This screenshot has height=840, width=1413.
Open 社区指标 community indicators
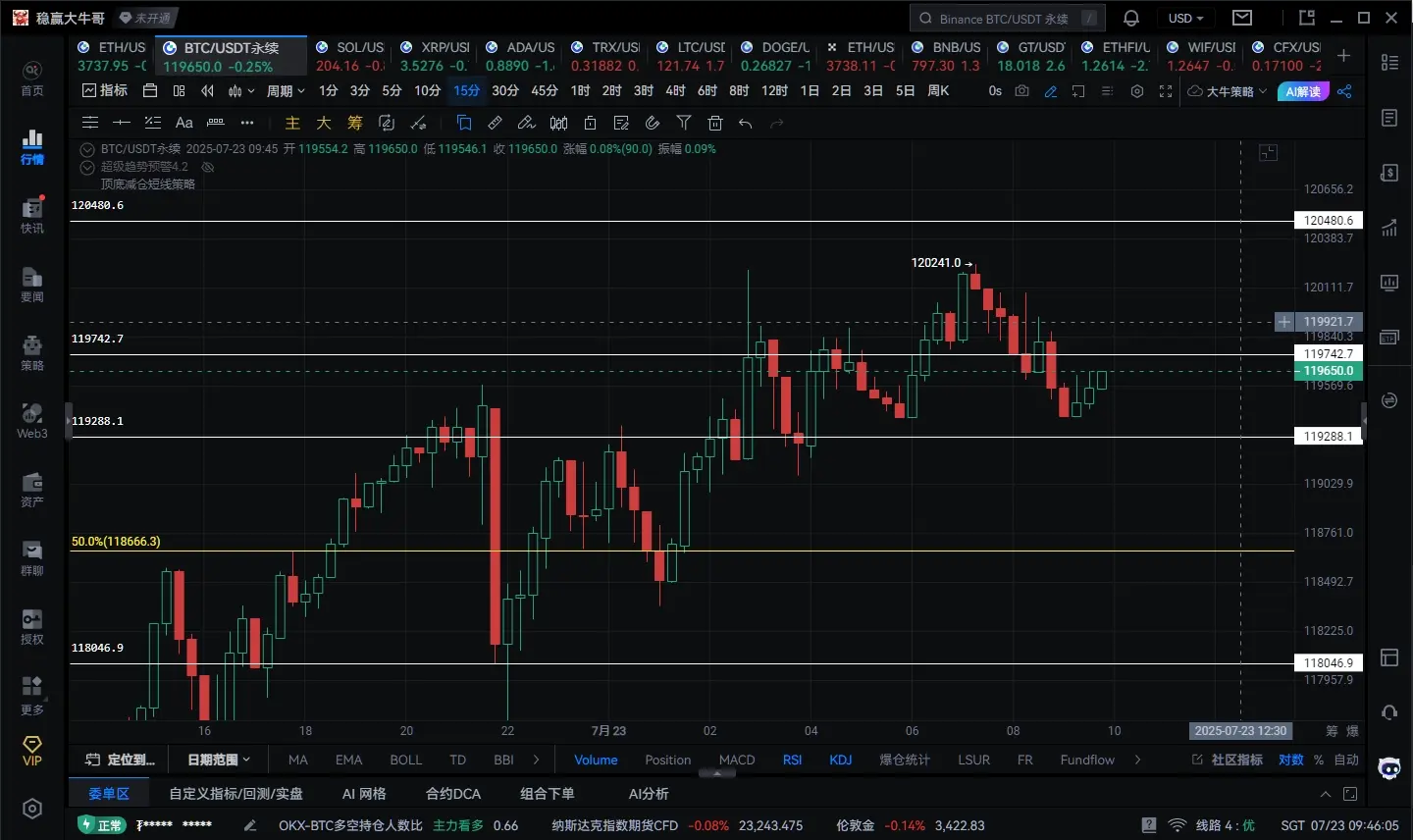coord(1228,760)
